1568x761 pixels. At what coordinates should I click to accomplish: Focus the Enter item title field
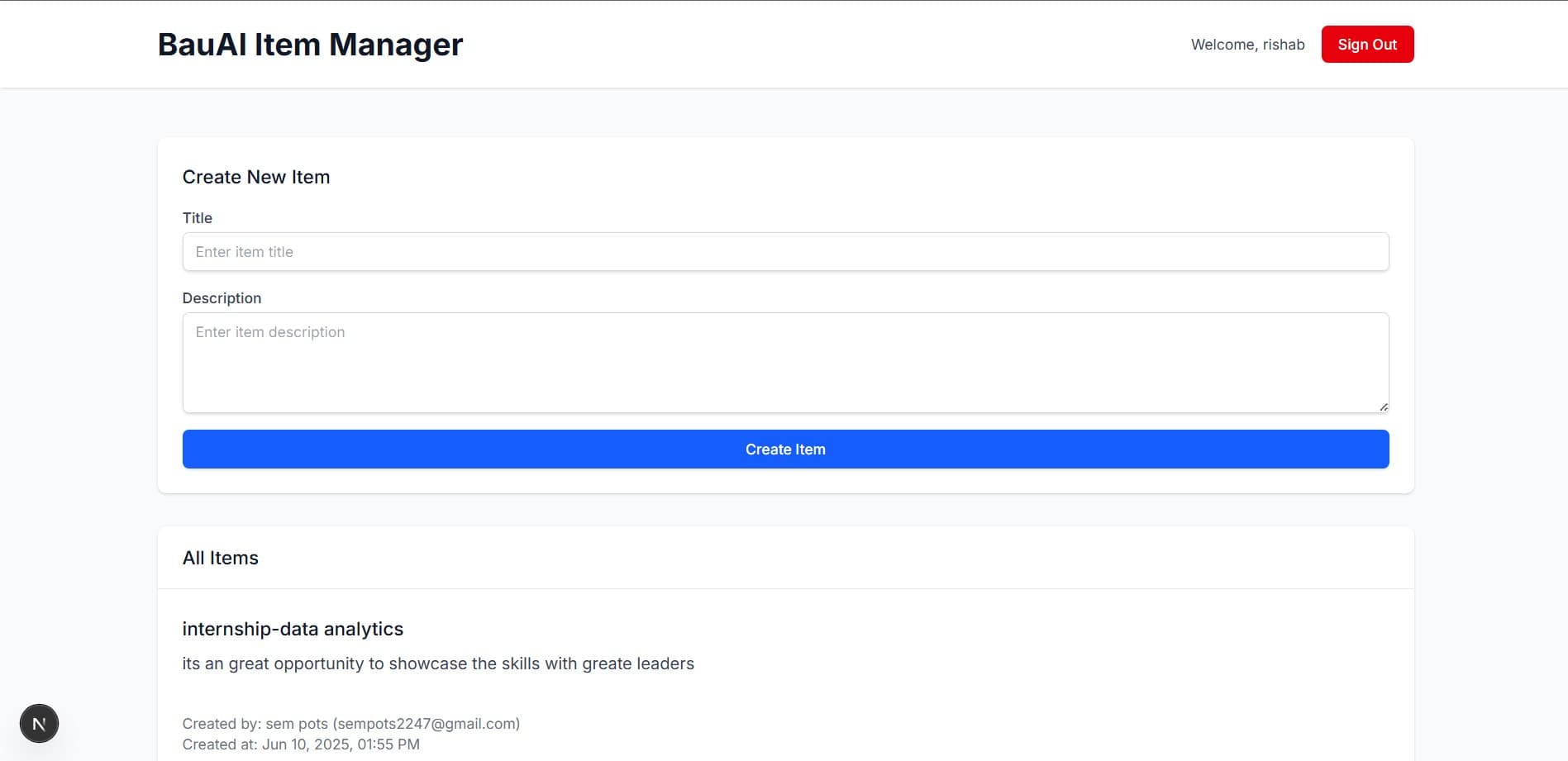tap(785, 252)
